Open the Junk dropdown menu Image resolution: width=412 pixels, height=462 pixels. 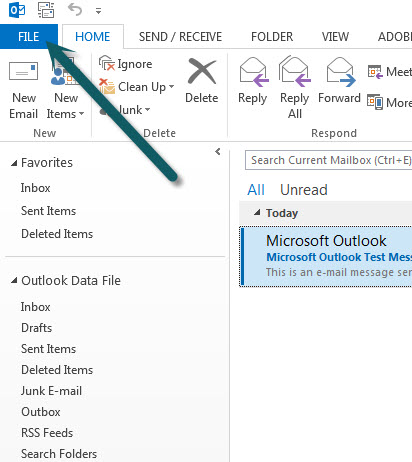[x=125, y=110]
